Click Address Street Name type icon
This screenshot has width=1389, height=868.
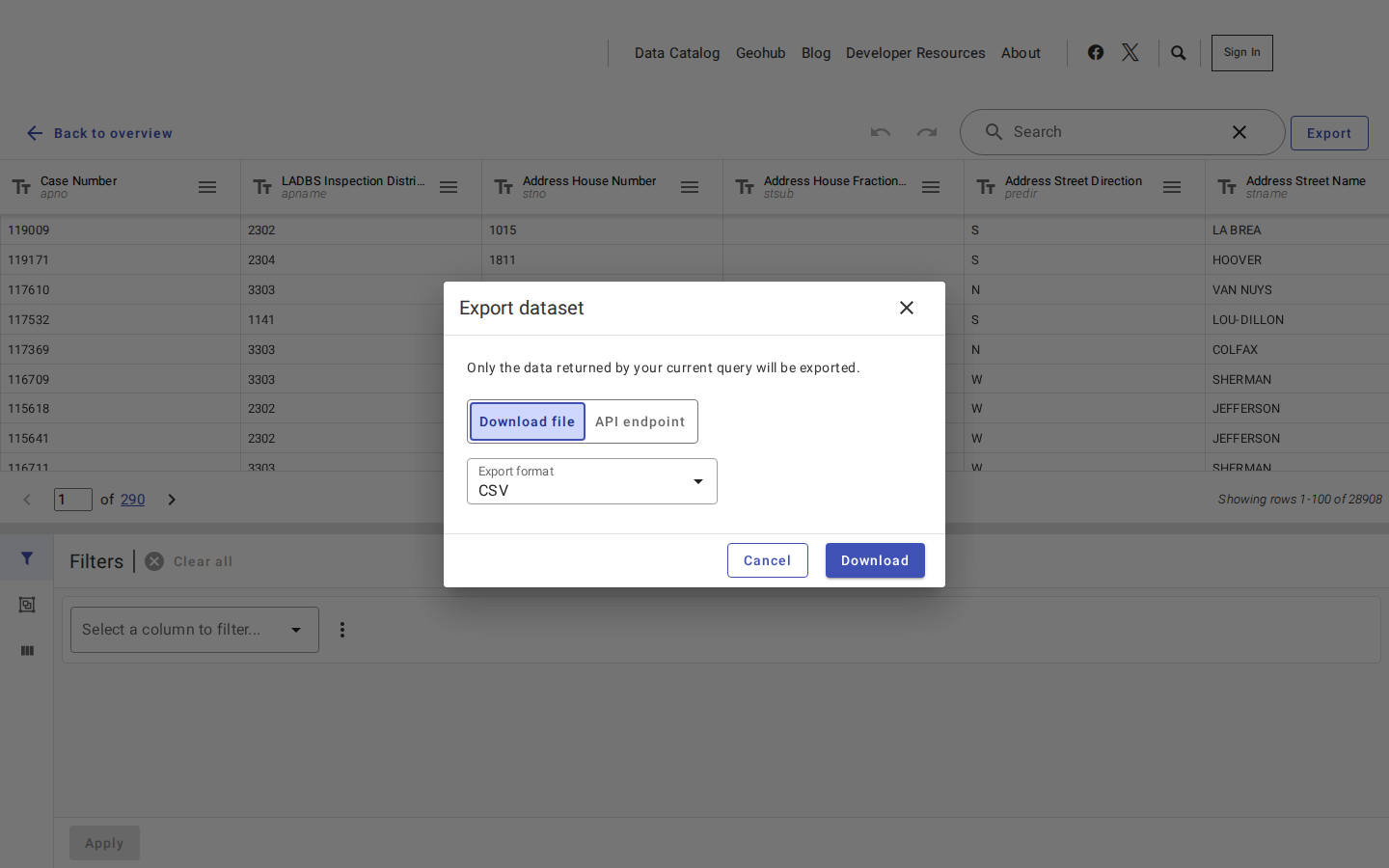pos(1227,187)
